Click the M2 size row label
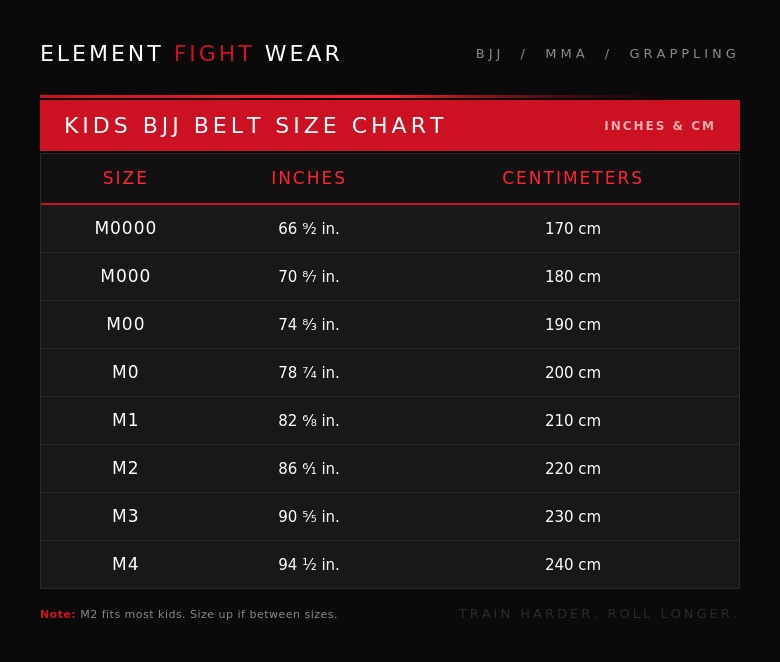Viewport: 780px width, 662px height. click(126, 468)
